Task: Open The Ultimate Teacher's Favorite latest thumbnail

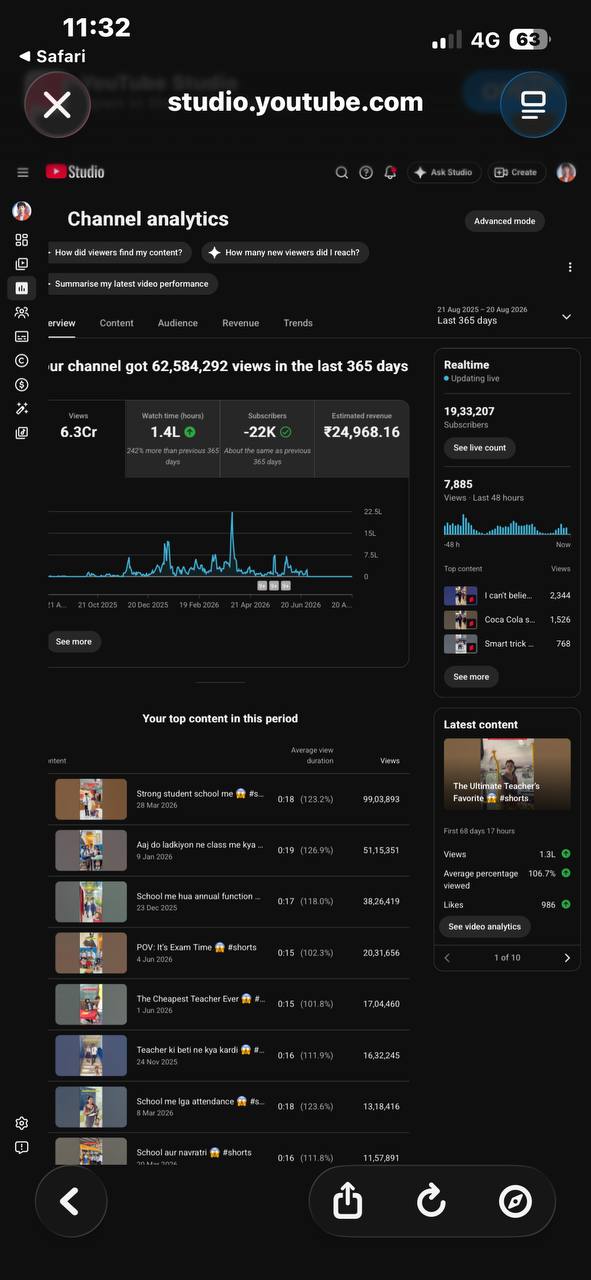Action: [x=507, y=774]
